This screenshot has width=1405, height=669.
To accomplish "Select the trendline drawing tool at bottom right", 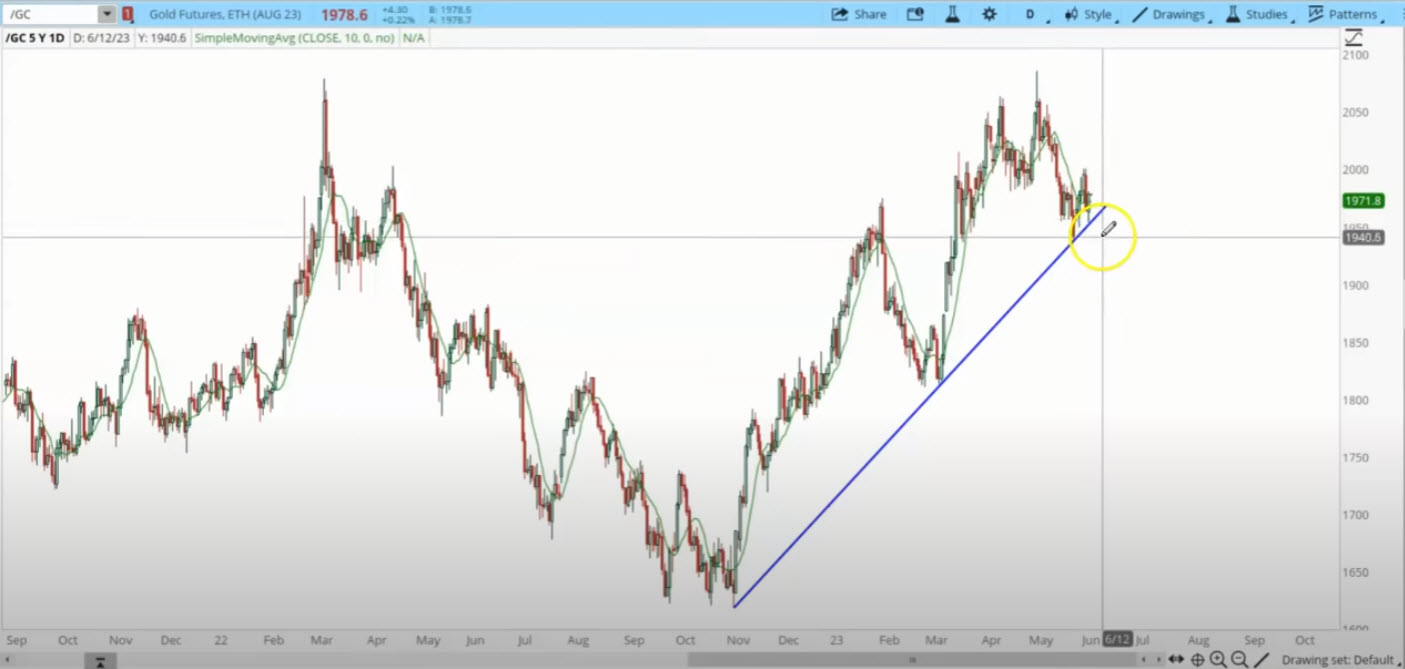I will (x=1262, y=660).
